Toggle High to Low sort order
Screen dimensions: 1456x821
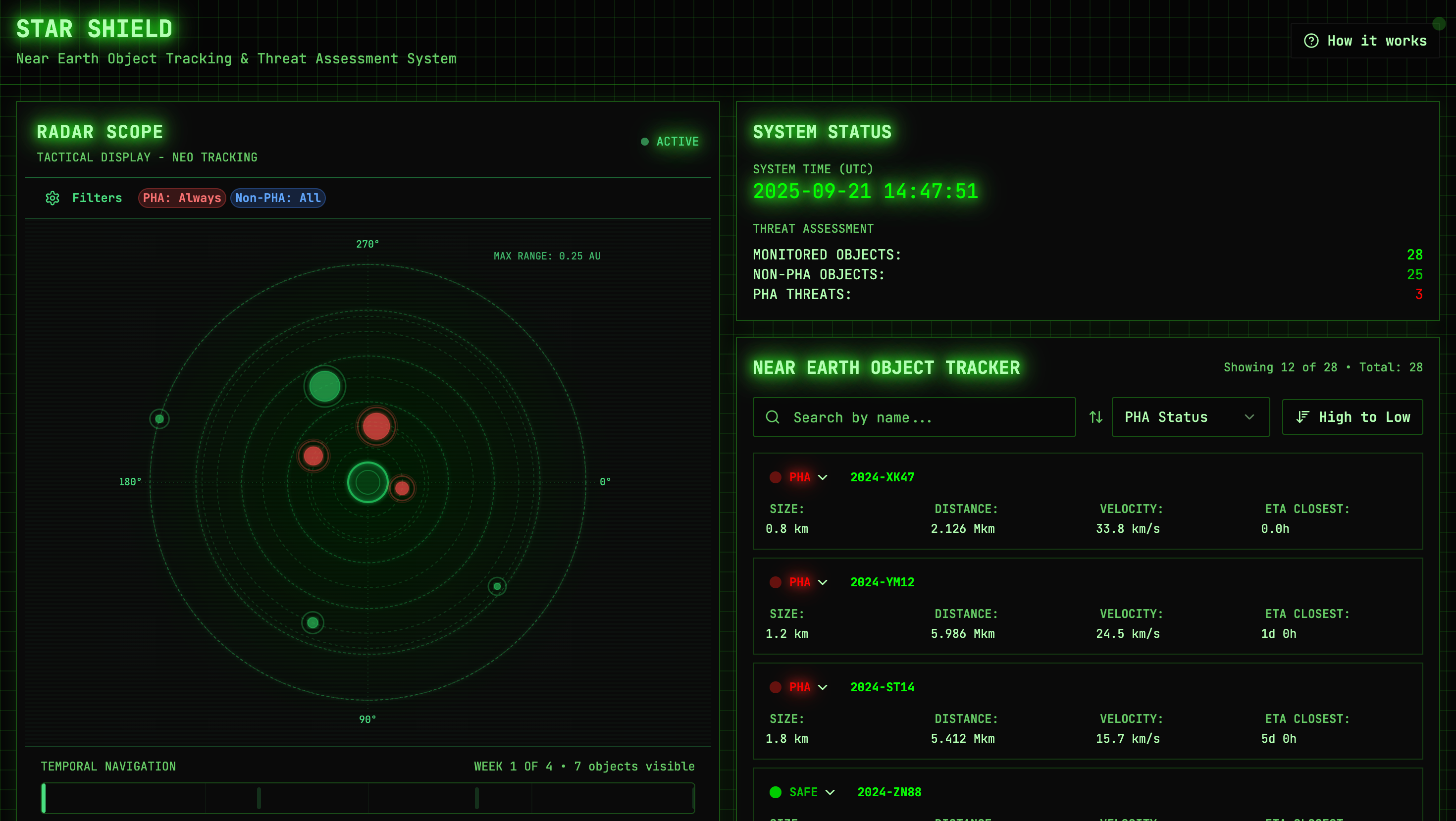(x=1352, y=417)
